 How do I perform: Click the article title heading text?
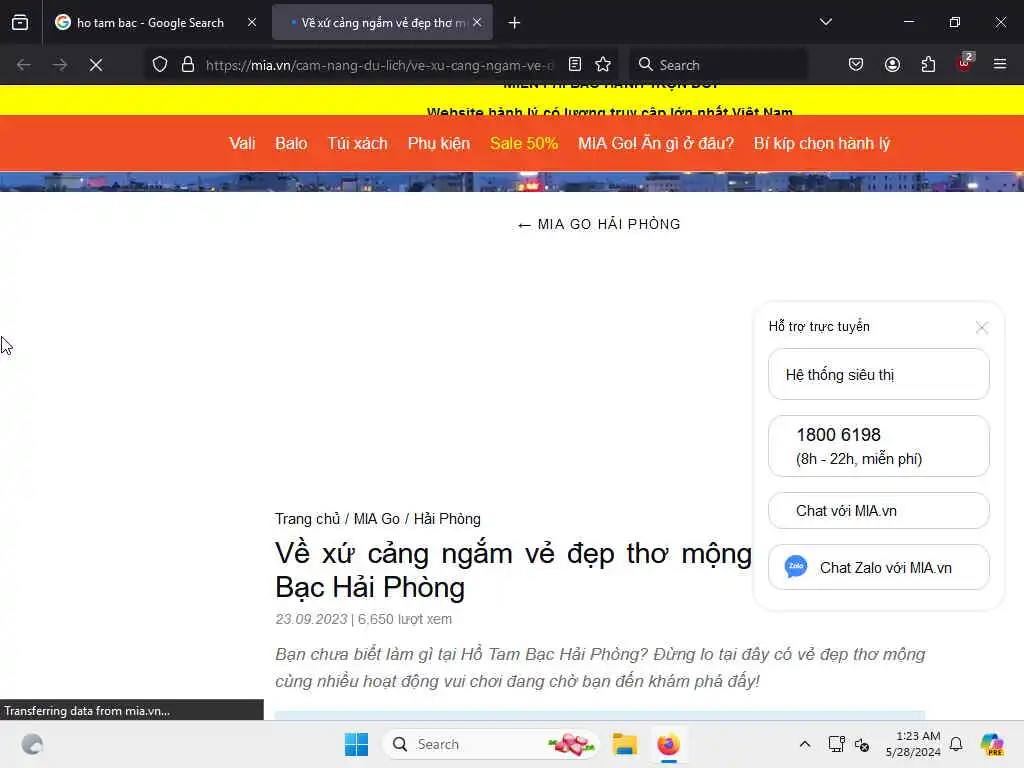[513, 570]
